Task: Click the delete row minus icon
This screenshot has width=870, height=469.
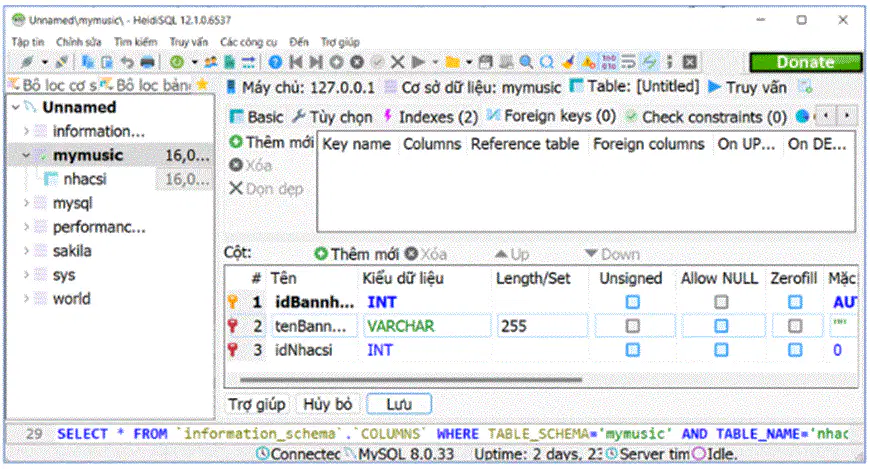Action: (357, 62)
